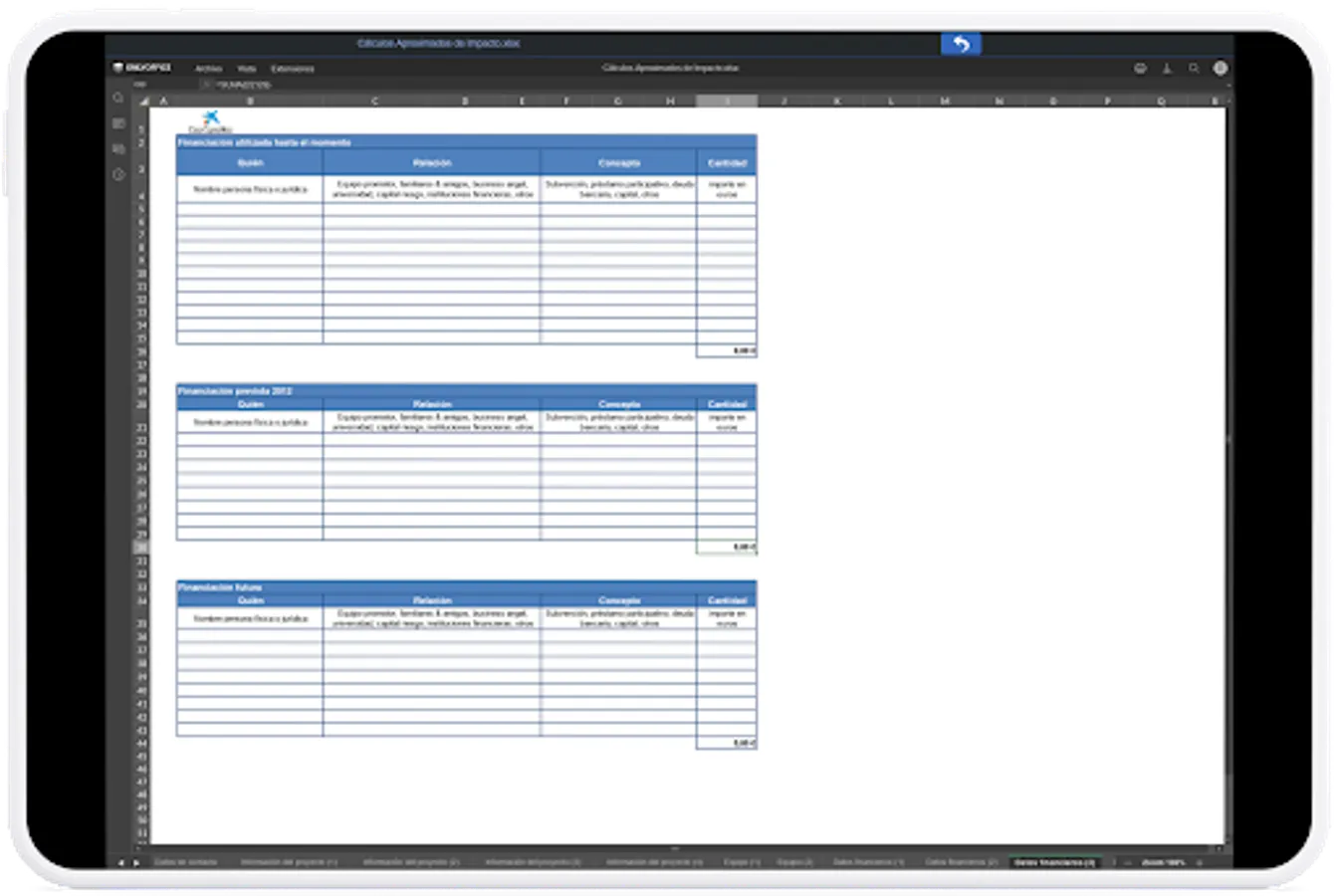This screenshot has height=896, width=1337.
Task: Switch to the 'Equipo (2)' sheet tab
Action: [794, 862]
